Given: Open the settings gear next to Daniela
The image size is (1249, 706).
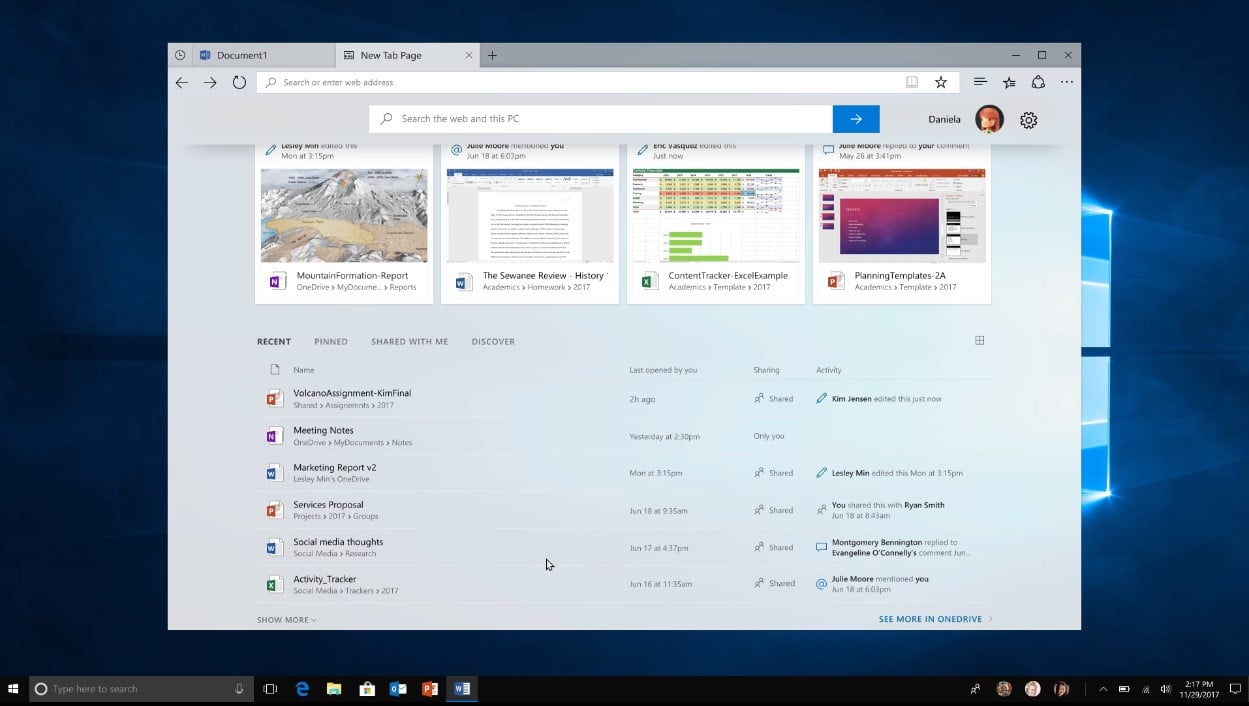Looking at the screenshot, I should point(1028,120).
